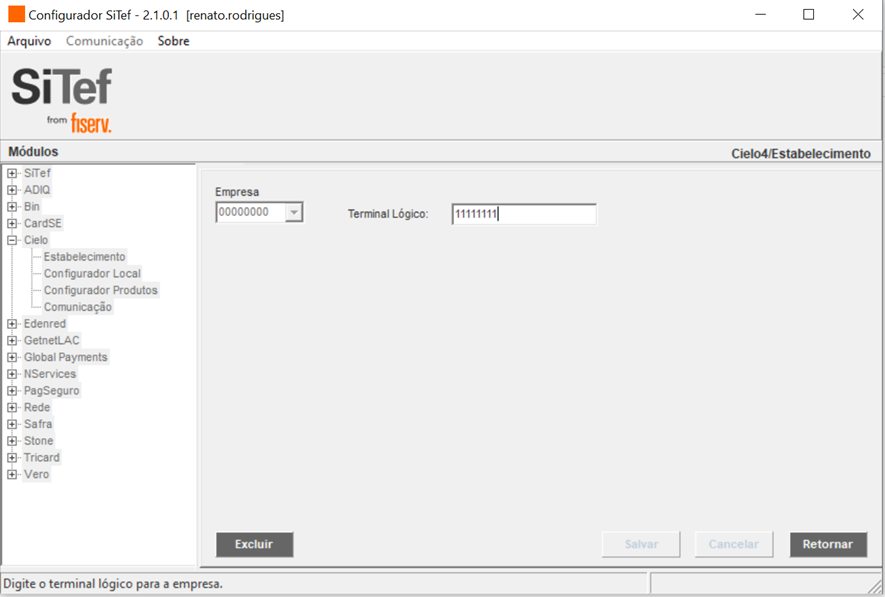The width and height of the screenshot is (885, 597).
Task: Click the Cielo4/Estabelecimento header text
Action: 801,154
